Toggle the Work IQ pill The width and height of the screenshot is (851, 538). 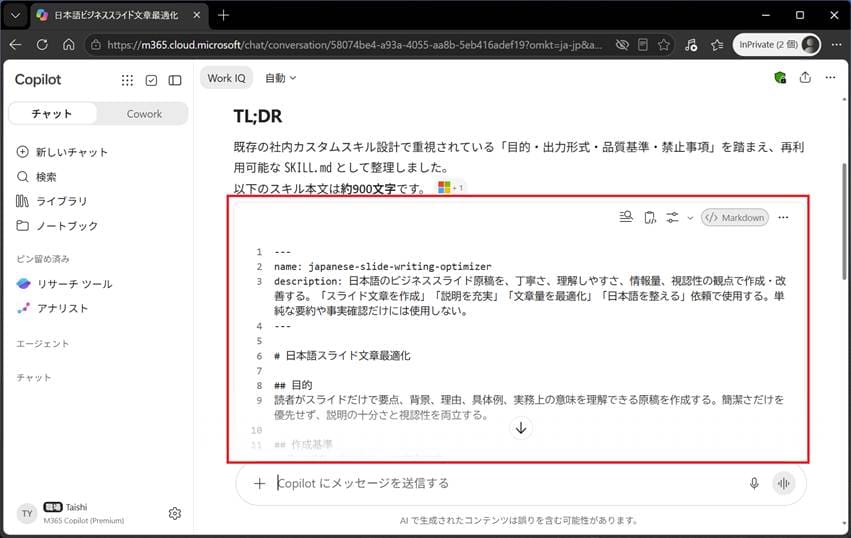(226, 78)
